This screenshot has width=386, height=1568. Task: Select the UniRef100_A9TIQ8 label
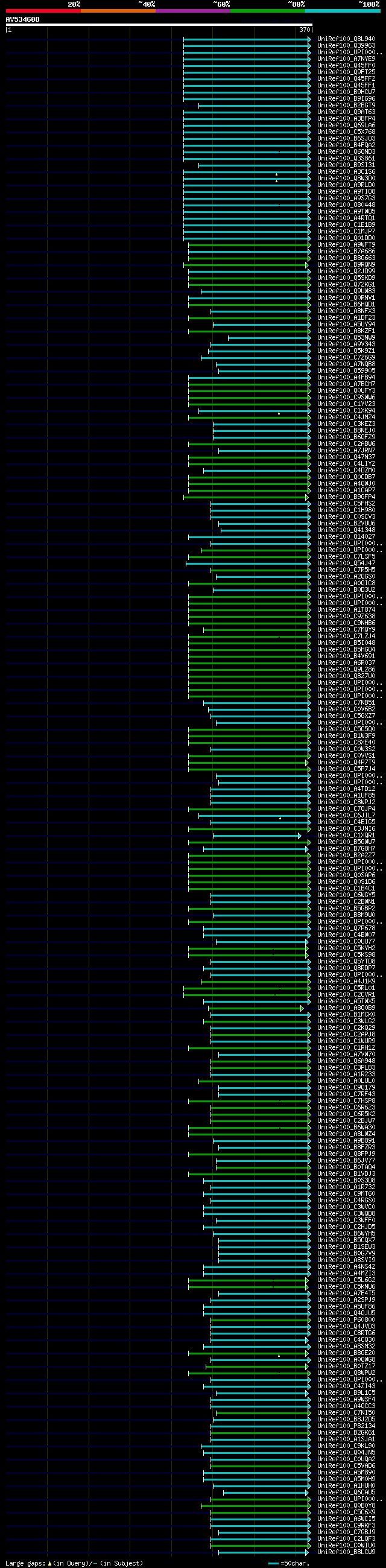point(346,192)
